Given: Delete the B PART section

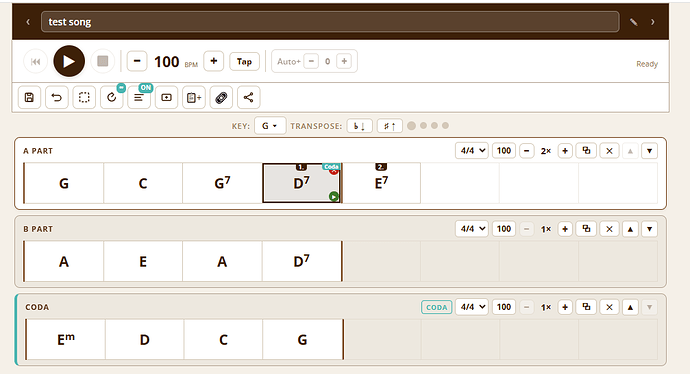Looking at the screenshot, I should (609, 229).
